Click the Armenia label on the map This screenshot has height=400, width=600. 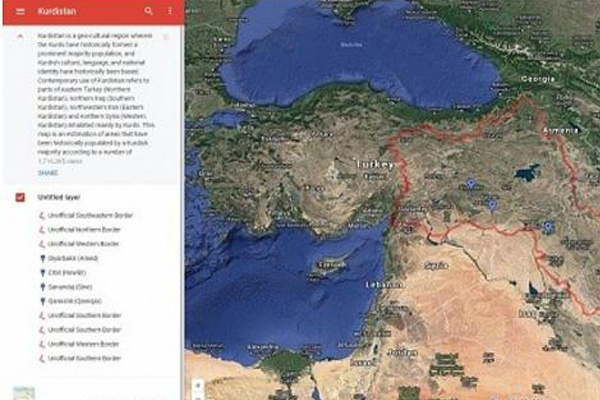point(560,131)
